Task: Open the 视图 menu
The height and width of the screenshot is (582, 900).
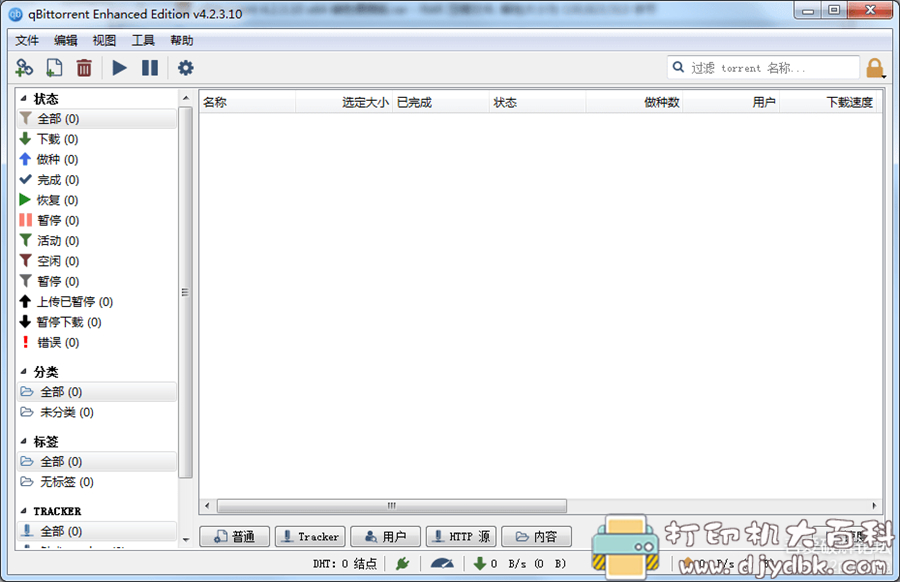Action: 104,41
